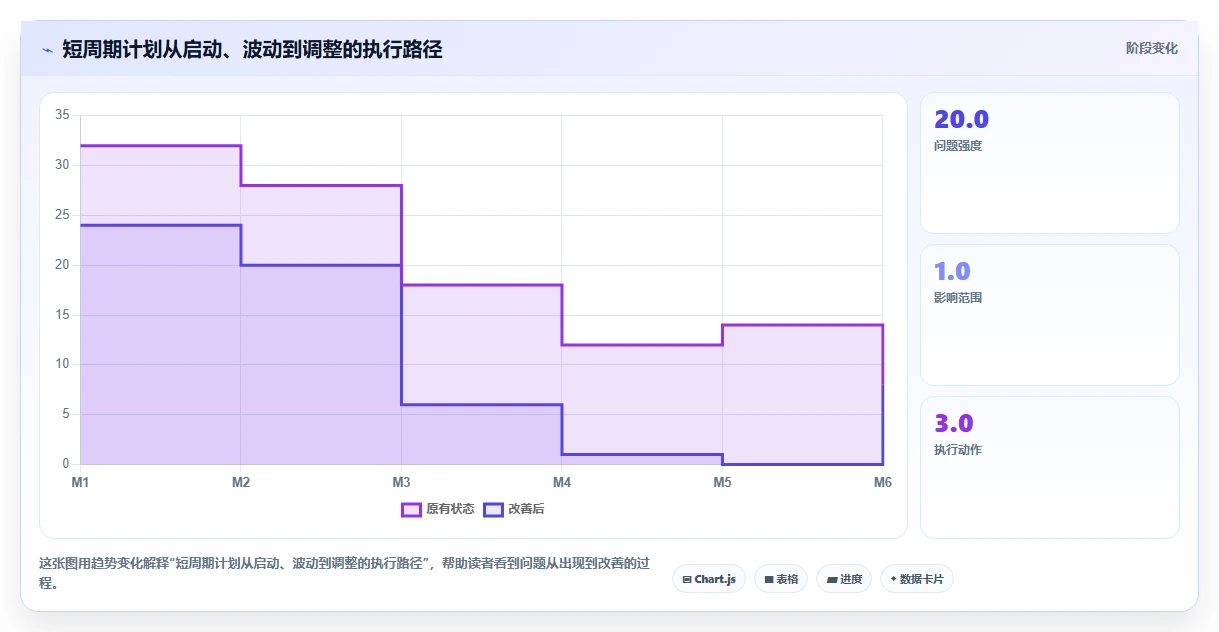Select the 进度 tag
Image resolution: width=1219 pixels, height=632 pixels.
(x=844, y=579)
